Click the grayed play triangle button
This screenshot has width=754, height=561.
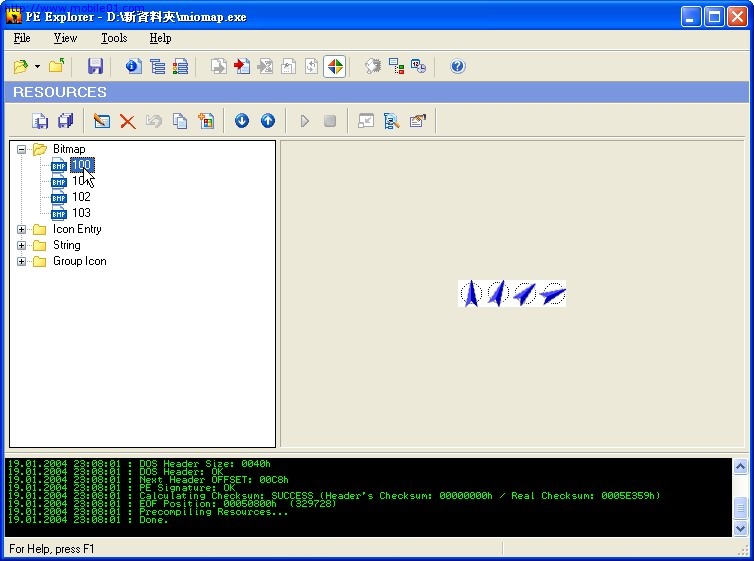pos(304,121)
